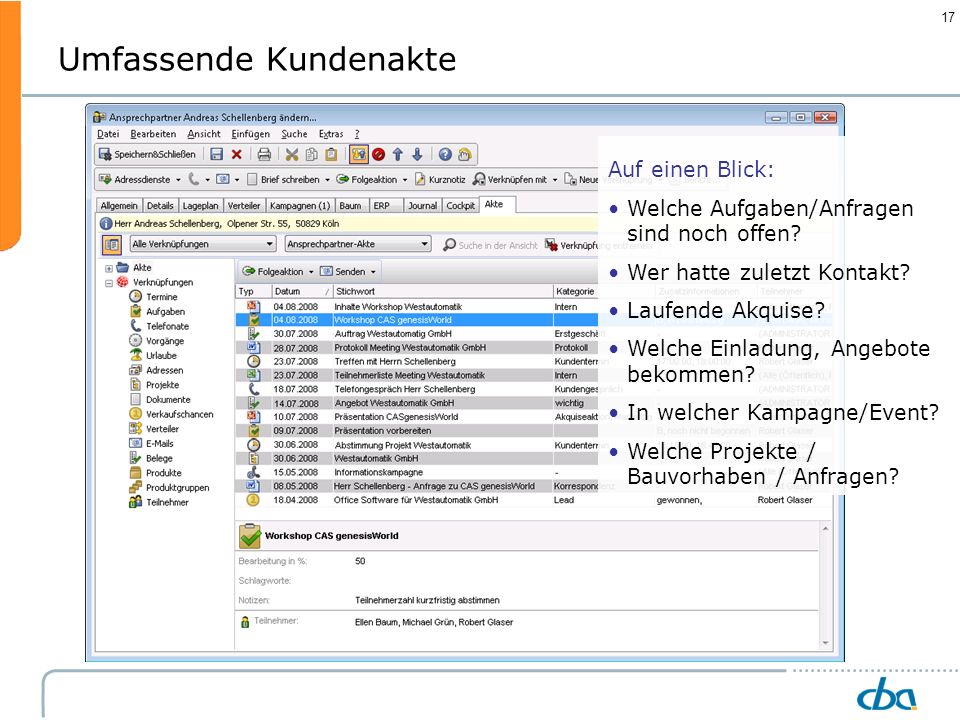The height and width of the screenshot is (720, 960).
Task: Open the Ansprechpartner-Akte combo box
Action: 358,244
